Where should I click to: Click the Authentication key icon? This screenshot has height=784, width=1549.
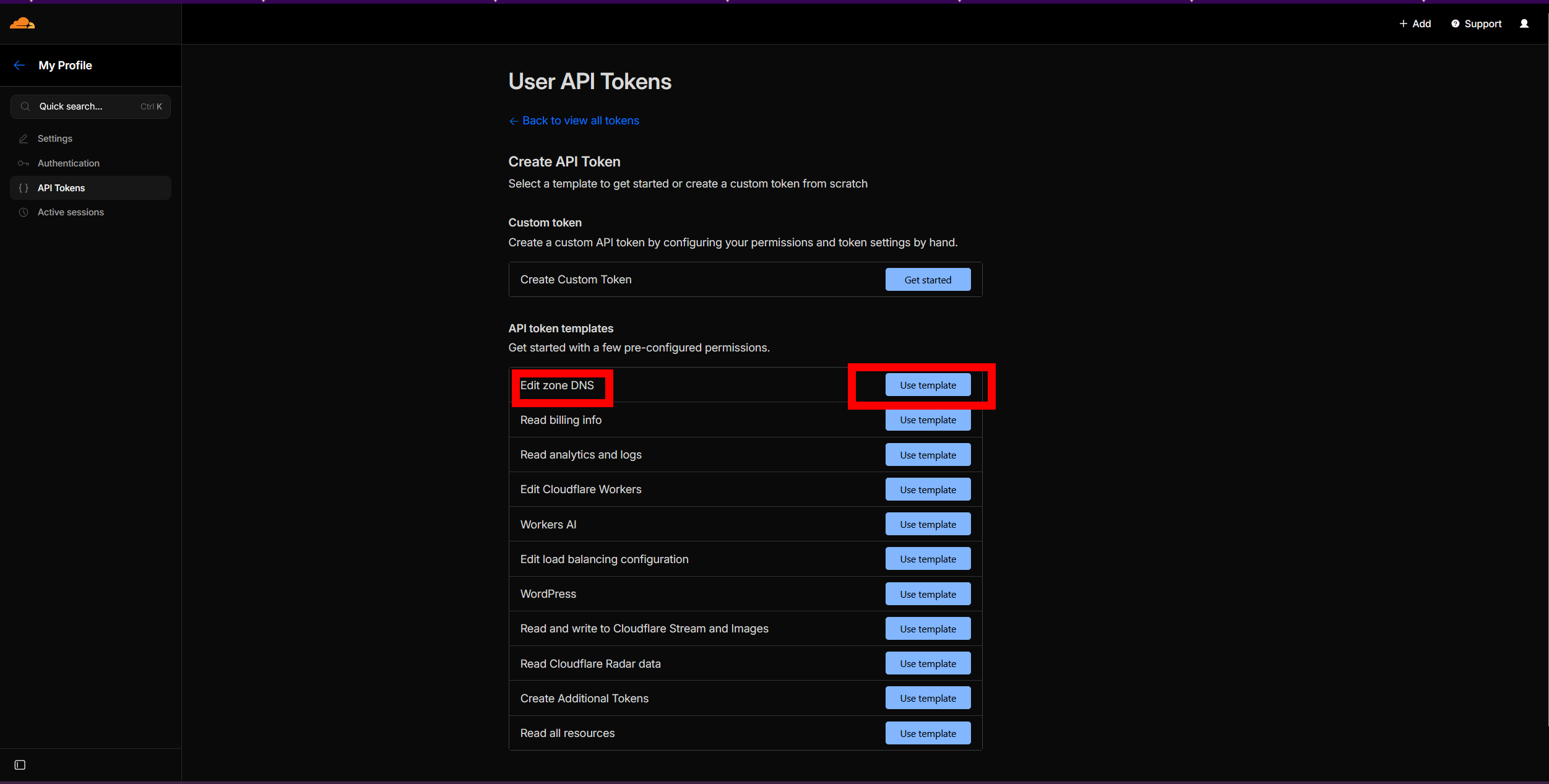coord(24,163)
